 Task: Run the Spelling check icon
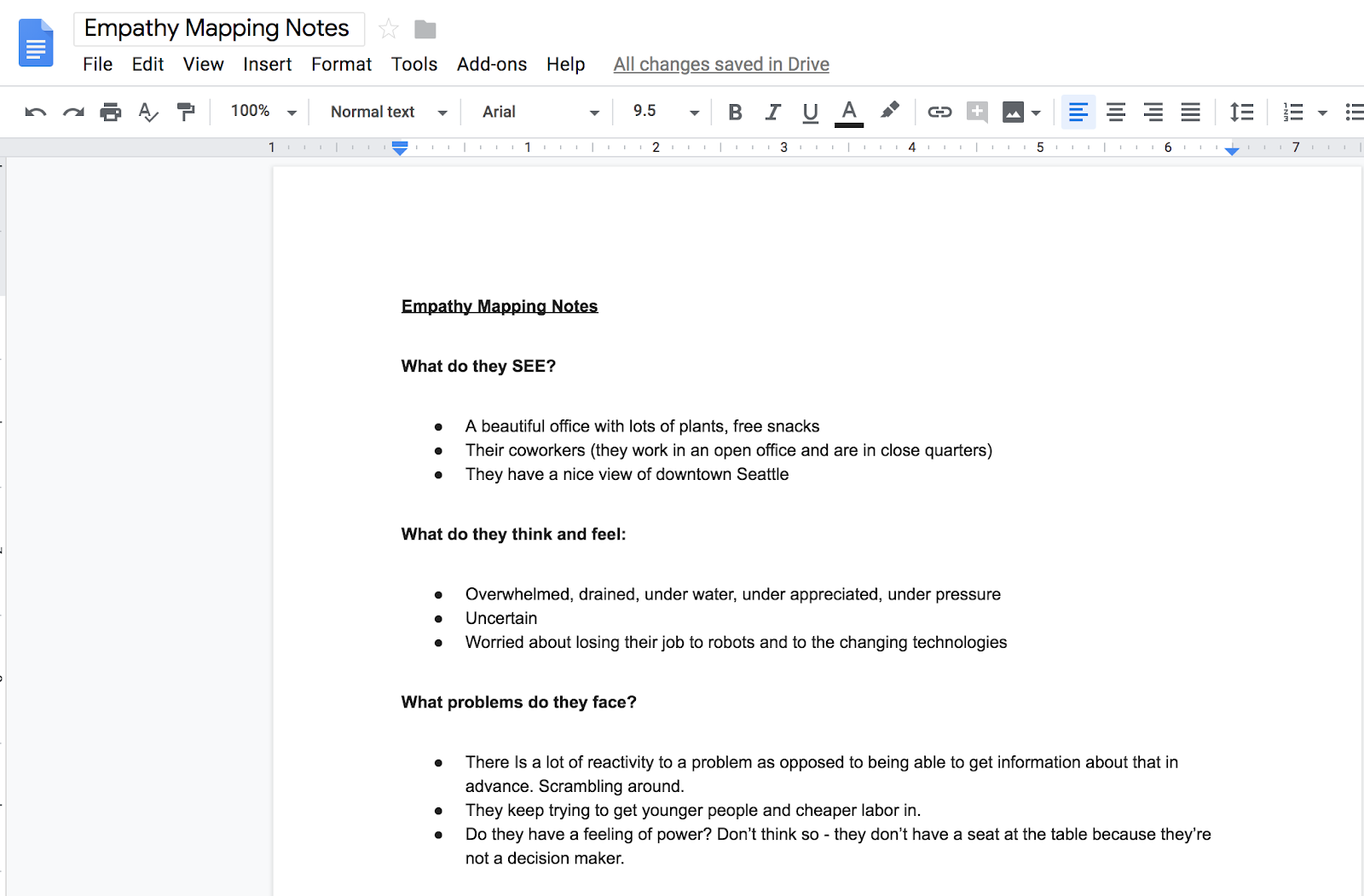(148, 112)
